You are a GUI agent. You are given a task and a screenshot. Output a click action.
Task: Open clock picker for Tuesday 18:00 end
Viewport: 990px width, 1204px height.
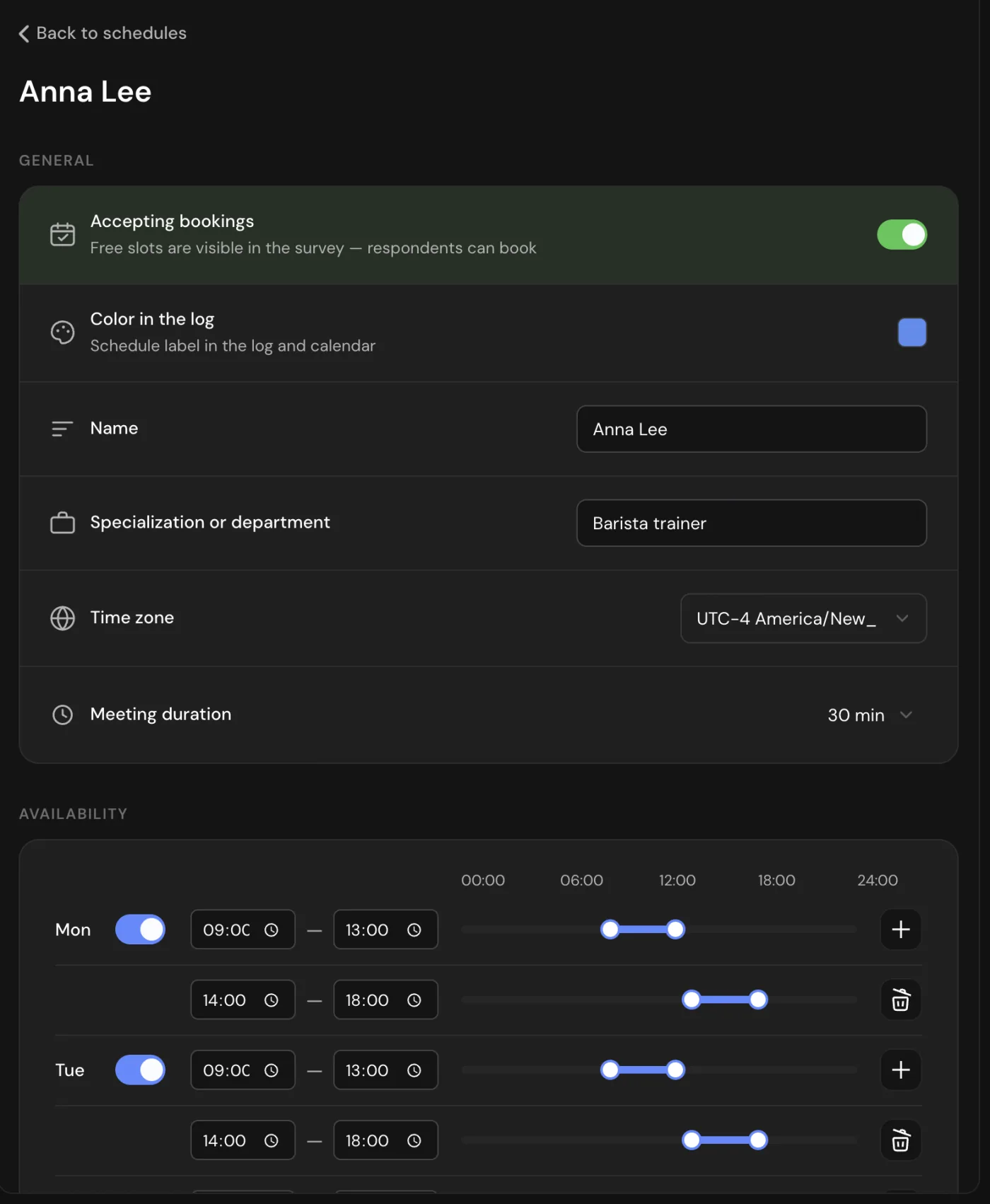[x=414, y=1141]
